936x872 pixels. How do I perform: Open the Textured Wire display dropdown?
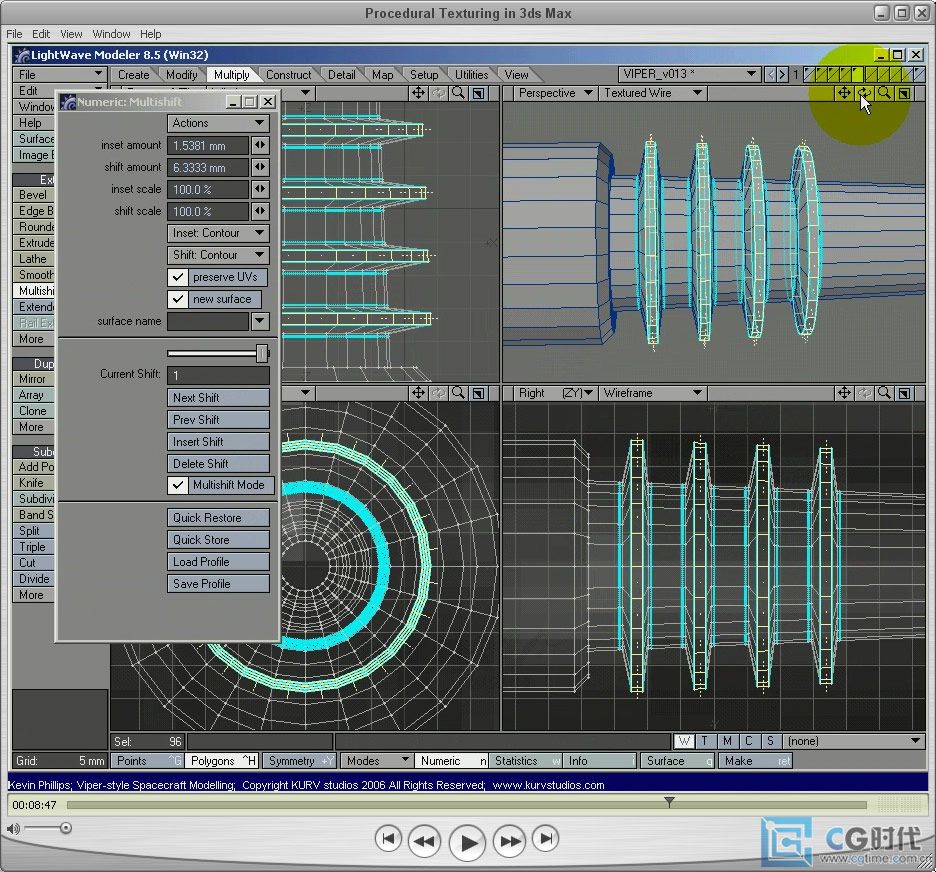point(652,93)
